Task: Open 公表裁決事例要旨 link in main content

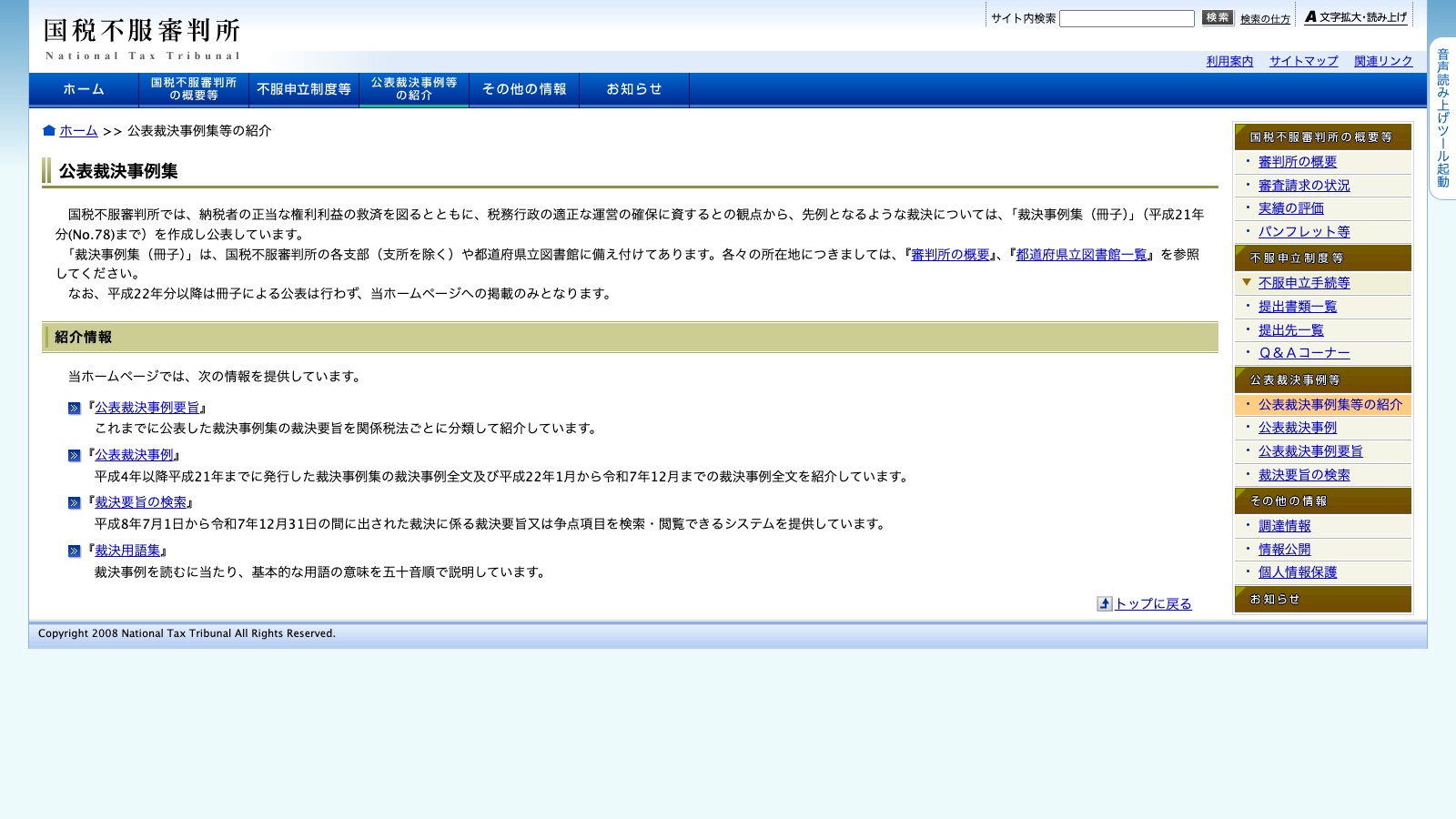Action: [x=147, y=408]
